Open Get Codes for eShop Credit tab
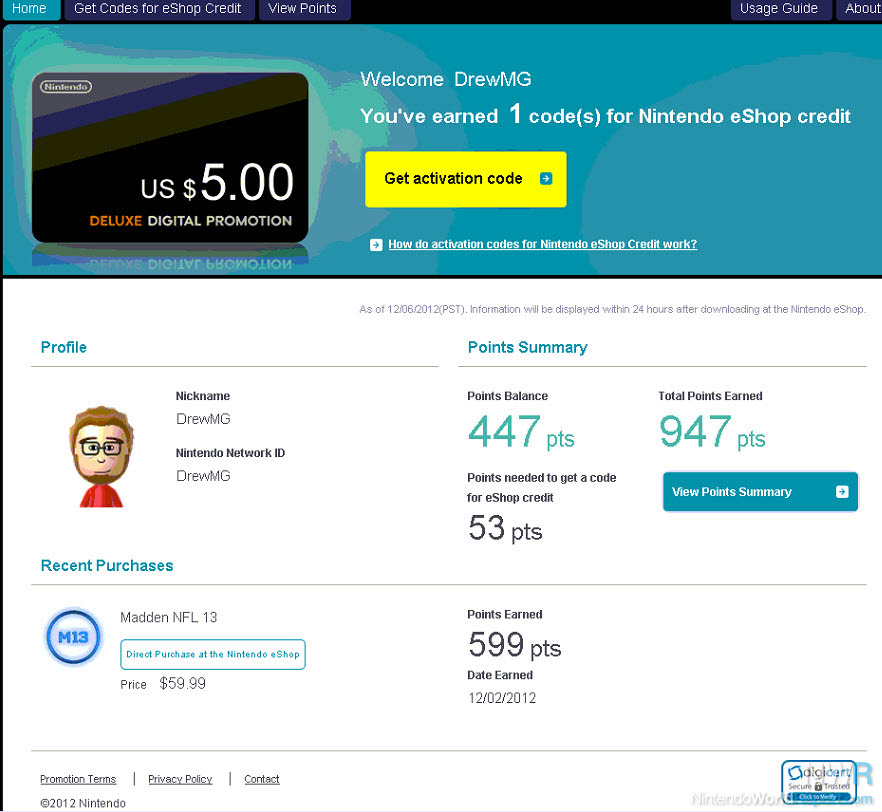 159,10
